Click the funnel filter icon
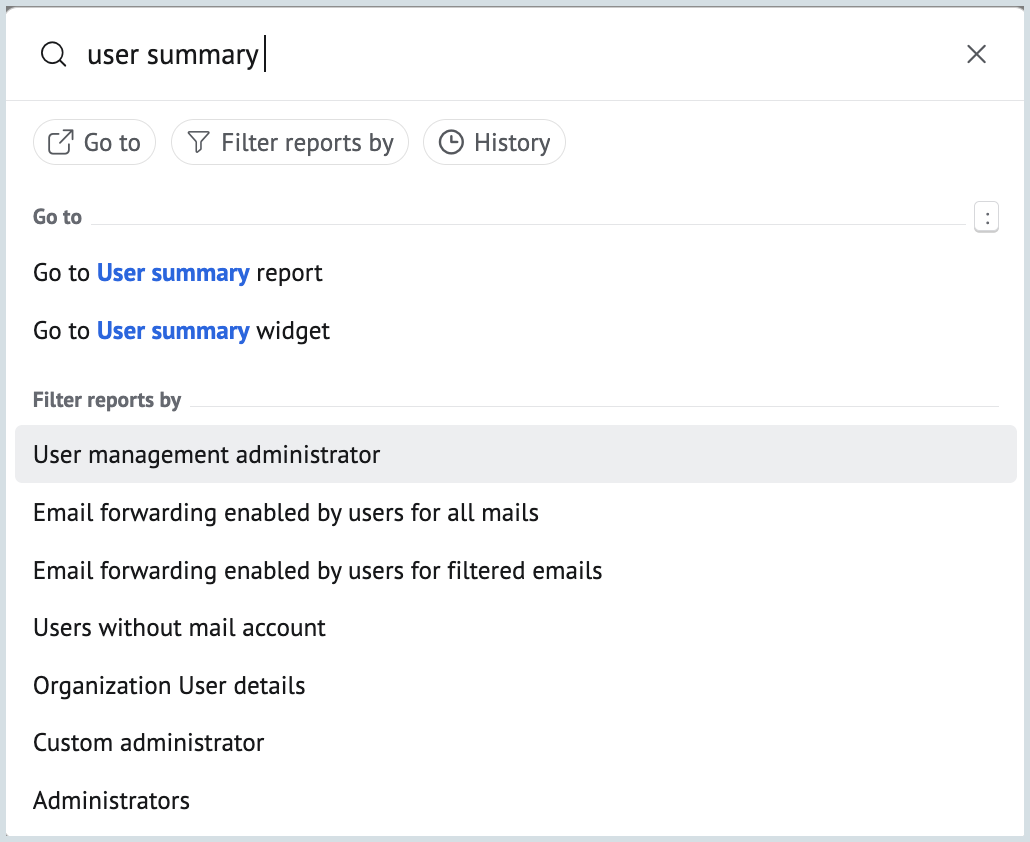 [x=199, y=143]
